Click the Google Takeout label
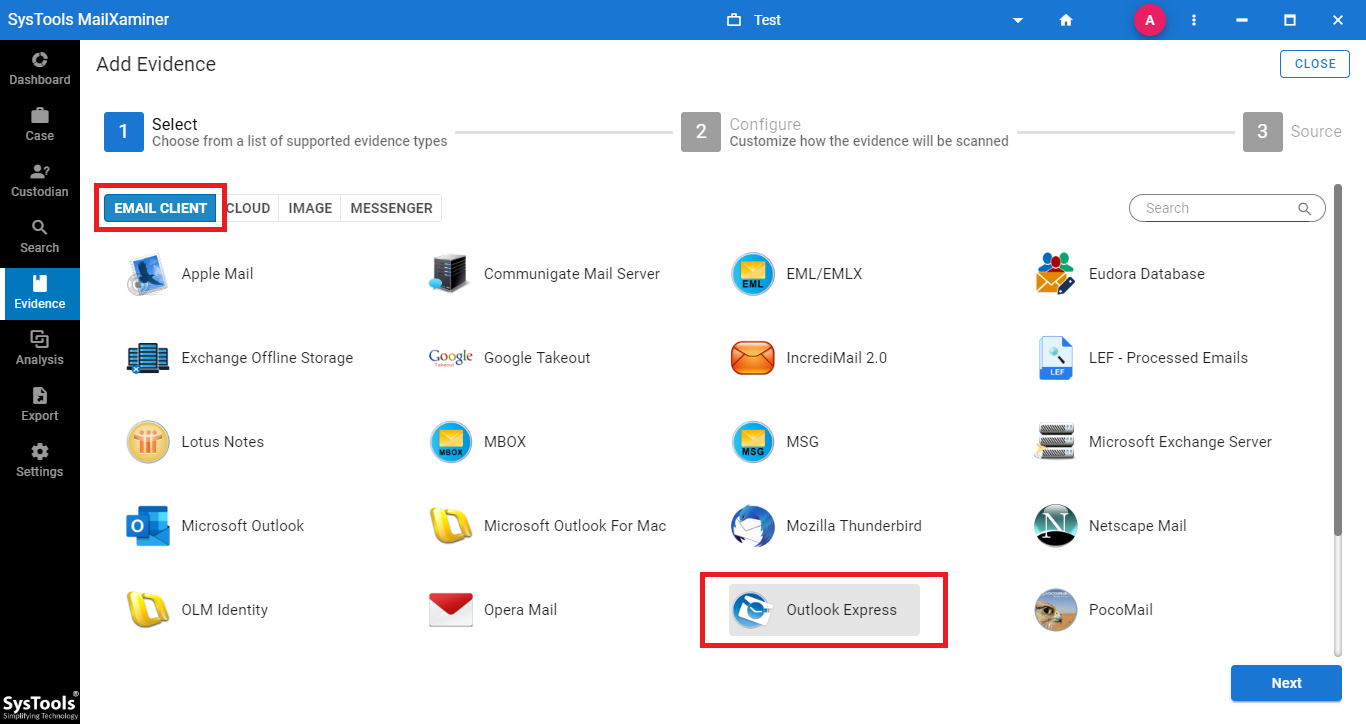The height and width of the screenshot is (724, 1366). (x=537, y=358)
